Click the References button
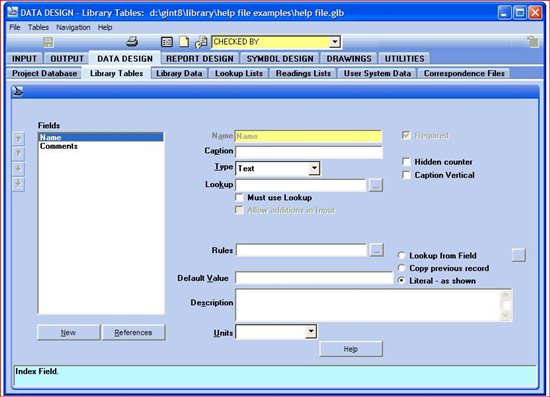 pos(133,332)
